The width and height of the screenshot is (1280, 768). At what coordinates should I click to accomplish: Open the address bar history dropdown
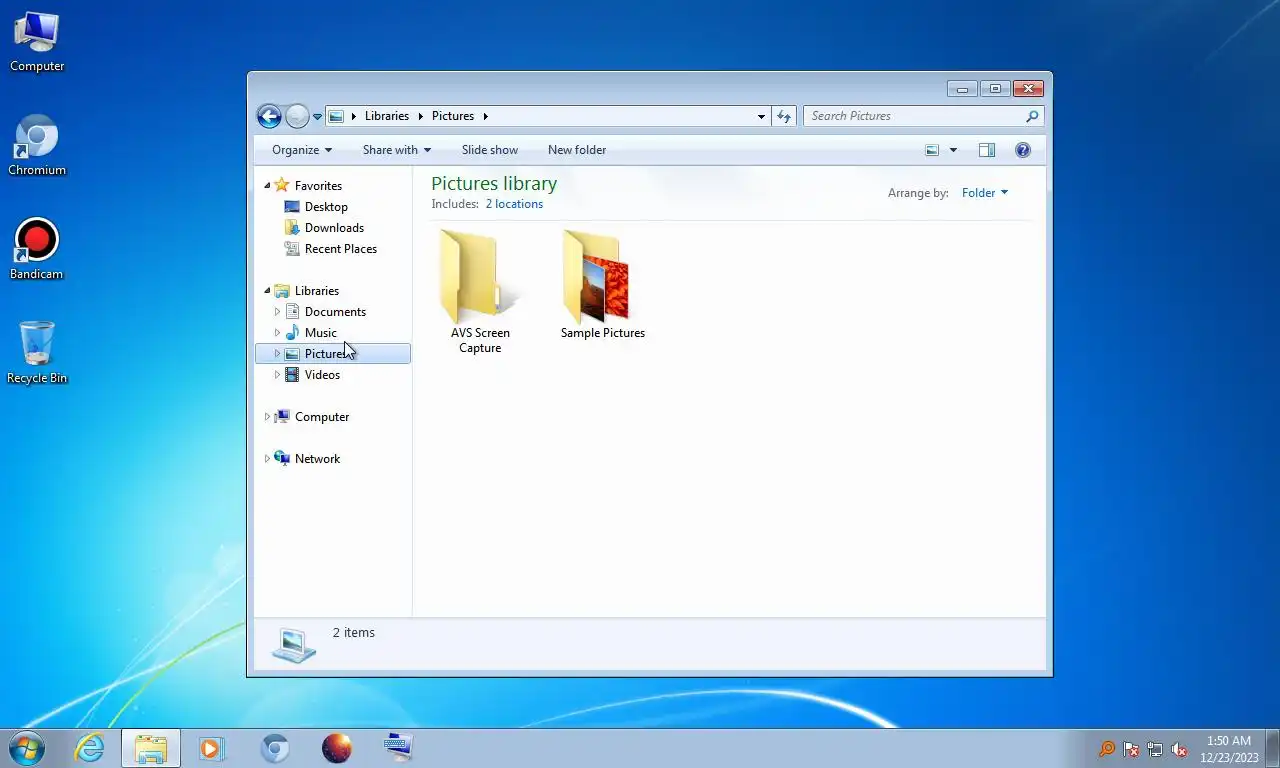tap(761, 116)
